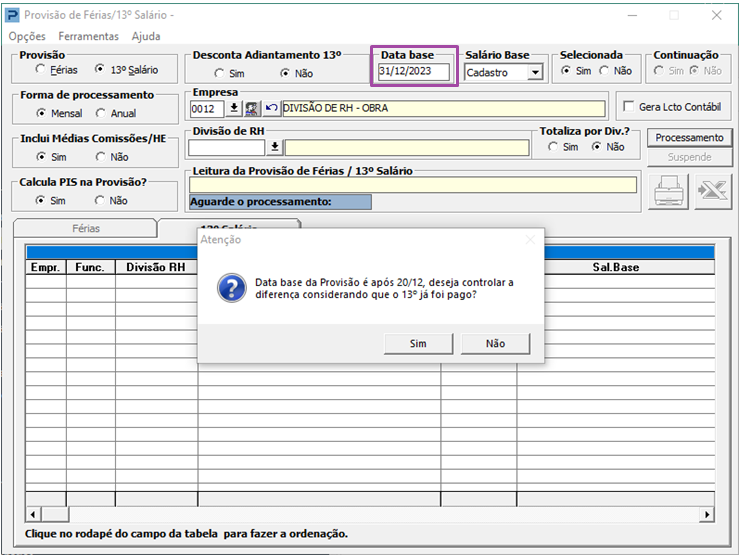Choose Anual as forma de processamento

[100, 114]
